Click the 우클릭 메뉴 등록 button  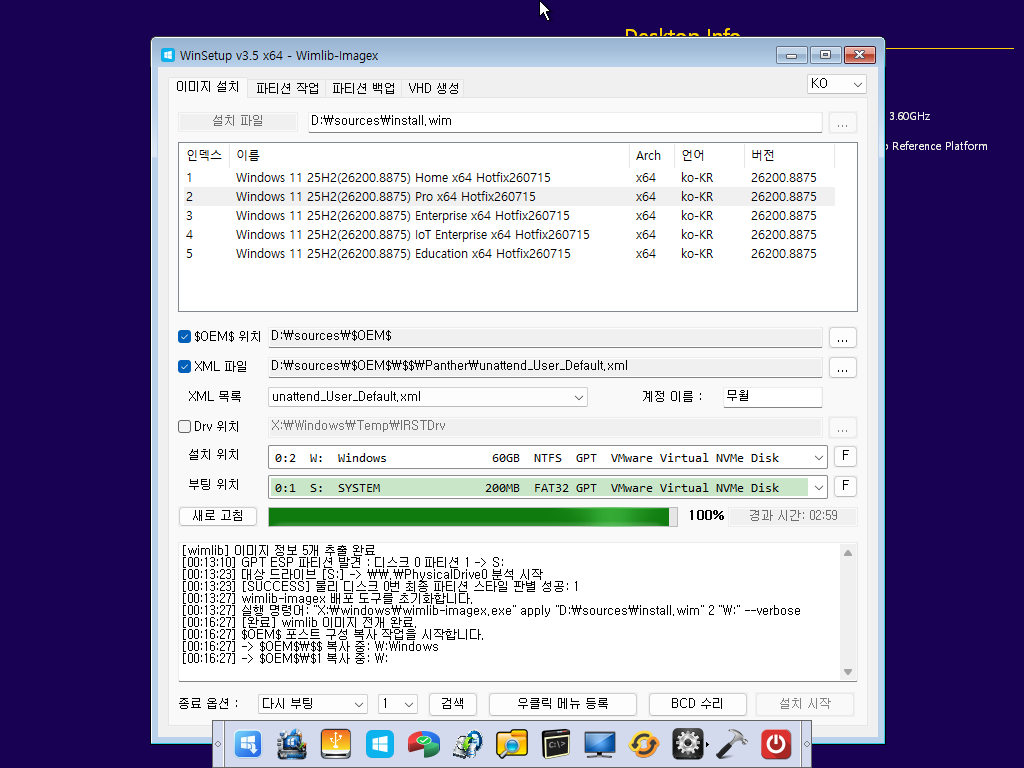(x=563, y=704)
